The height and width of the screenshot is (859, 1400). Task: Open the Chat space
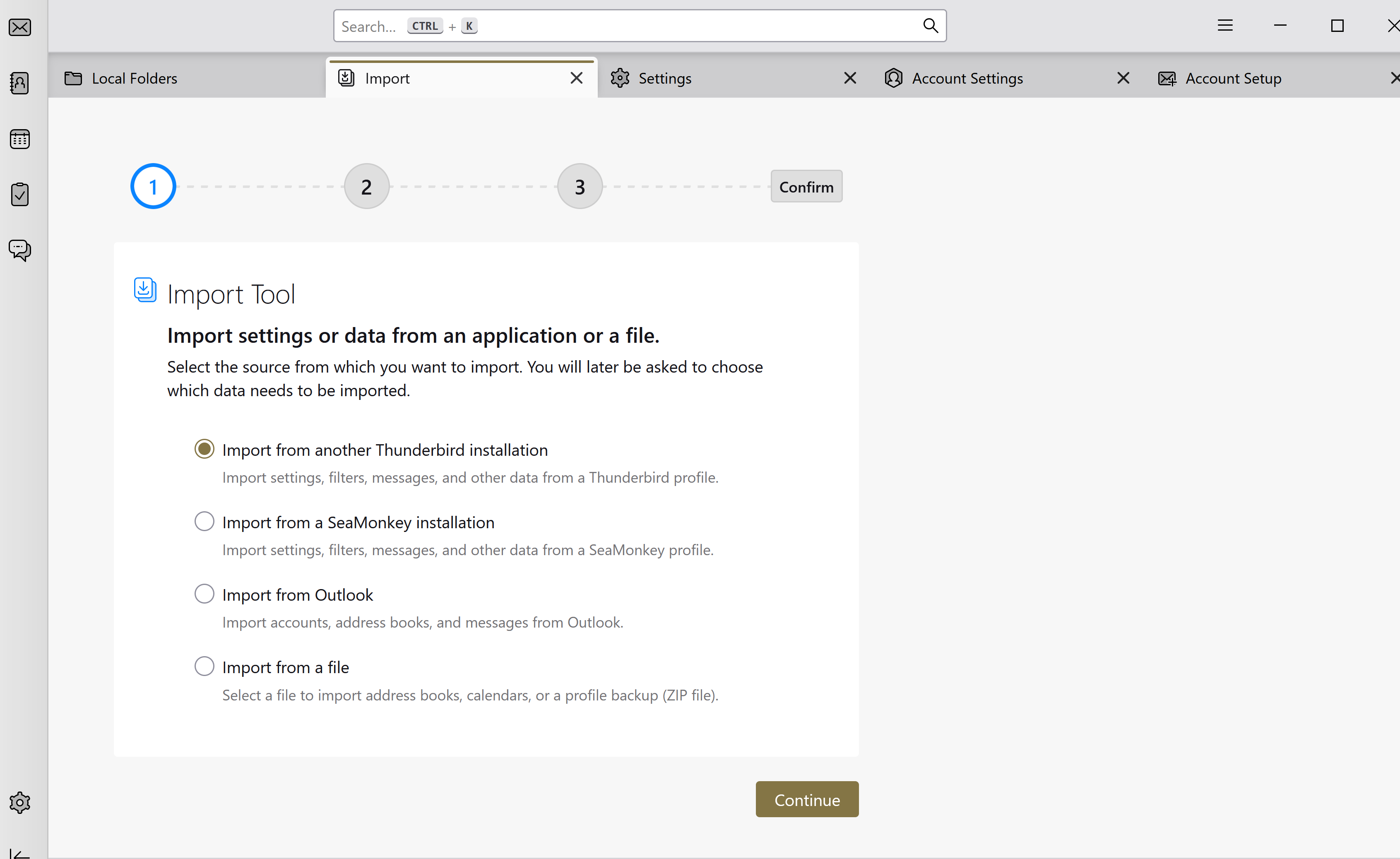point(20,250)
